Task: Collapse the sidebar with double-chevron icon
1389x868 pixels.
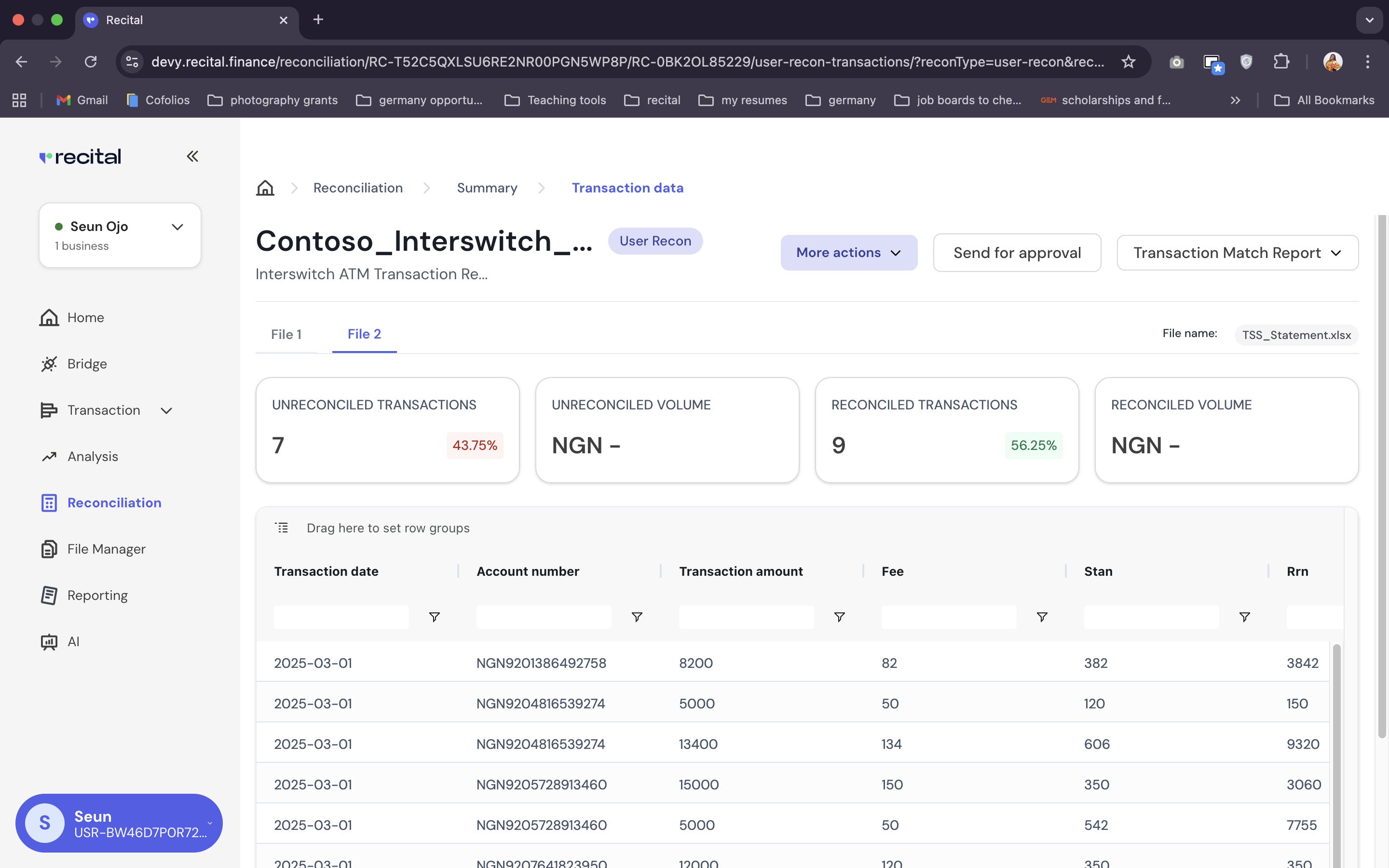Action: point(192,156)
